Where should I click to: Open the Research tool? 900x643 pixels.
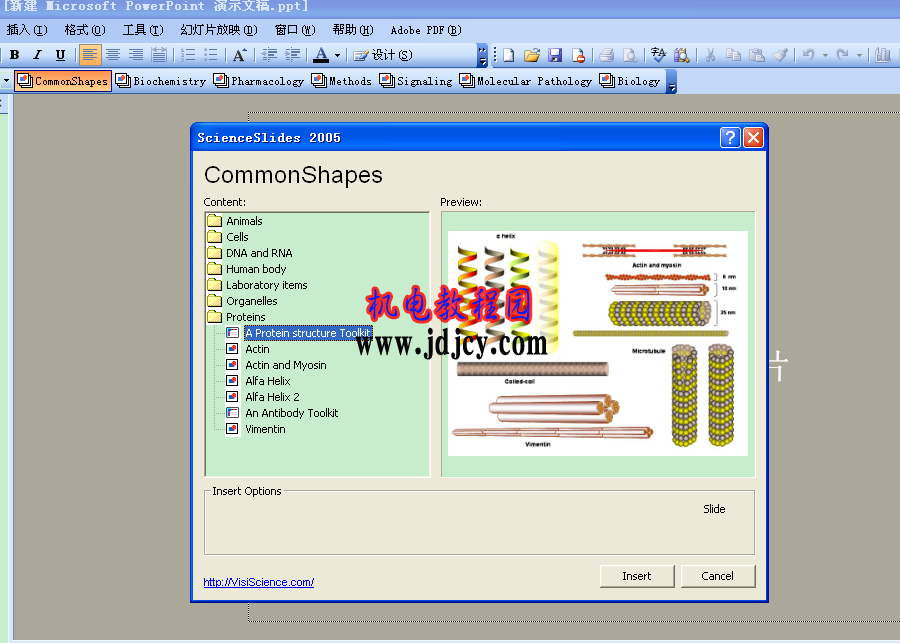[x=682, y=55]
